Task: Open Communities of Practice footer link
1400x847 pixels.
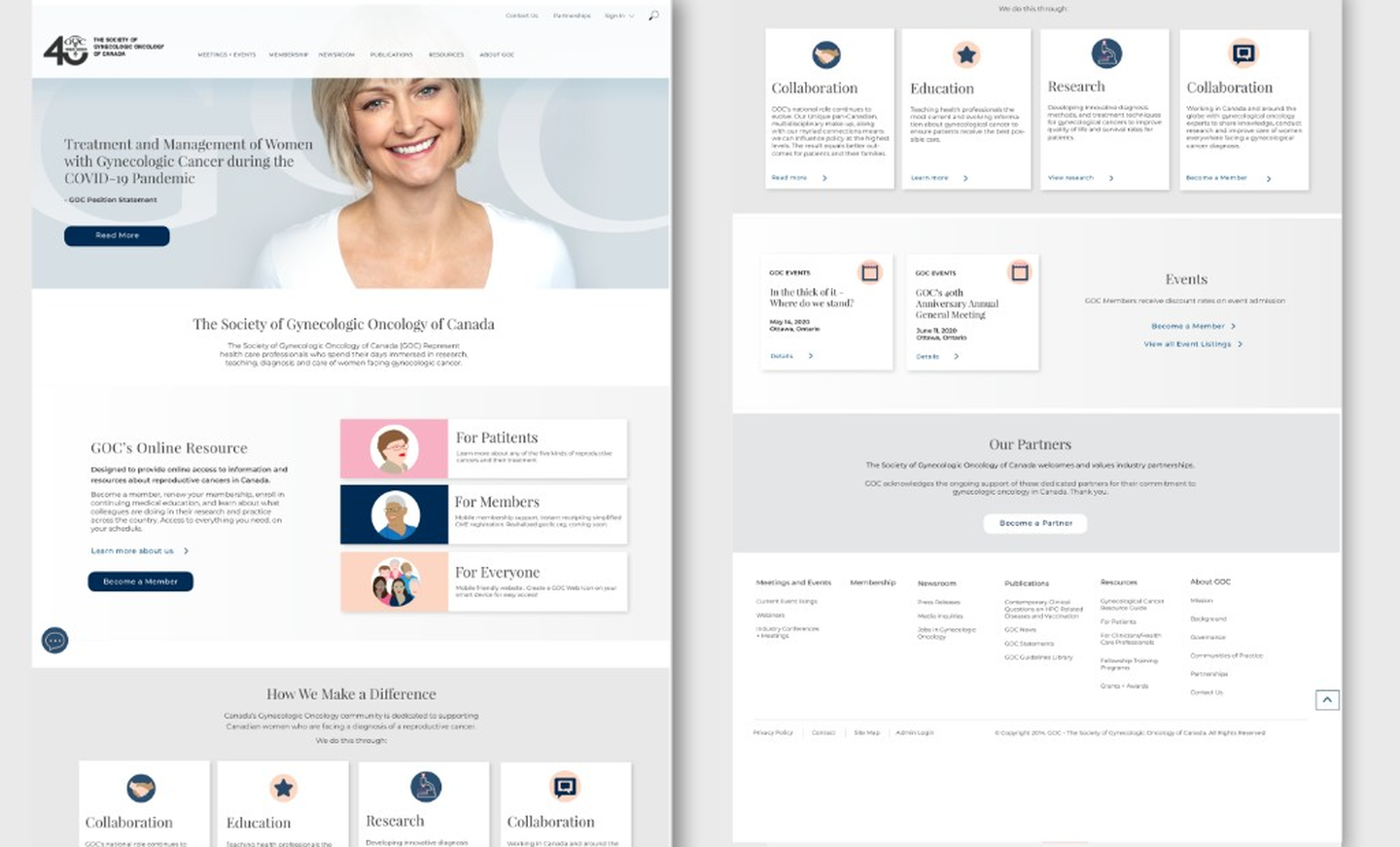Action: [1226, 655]
